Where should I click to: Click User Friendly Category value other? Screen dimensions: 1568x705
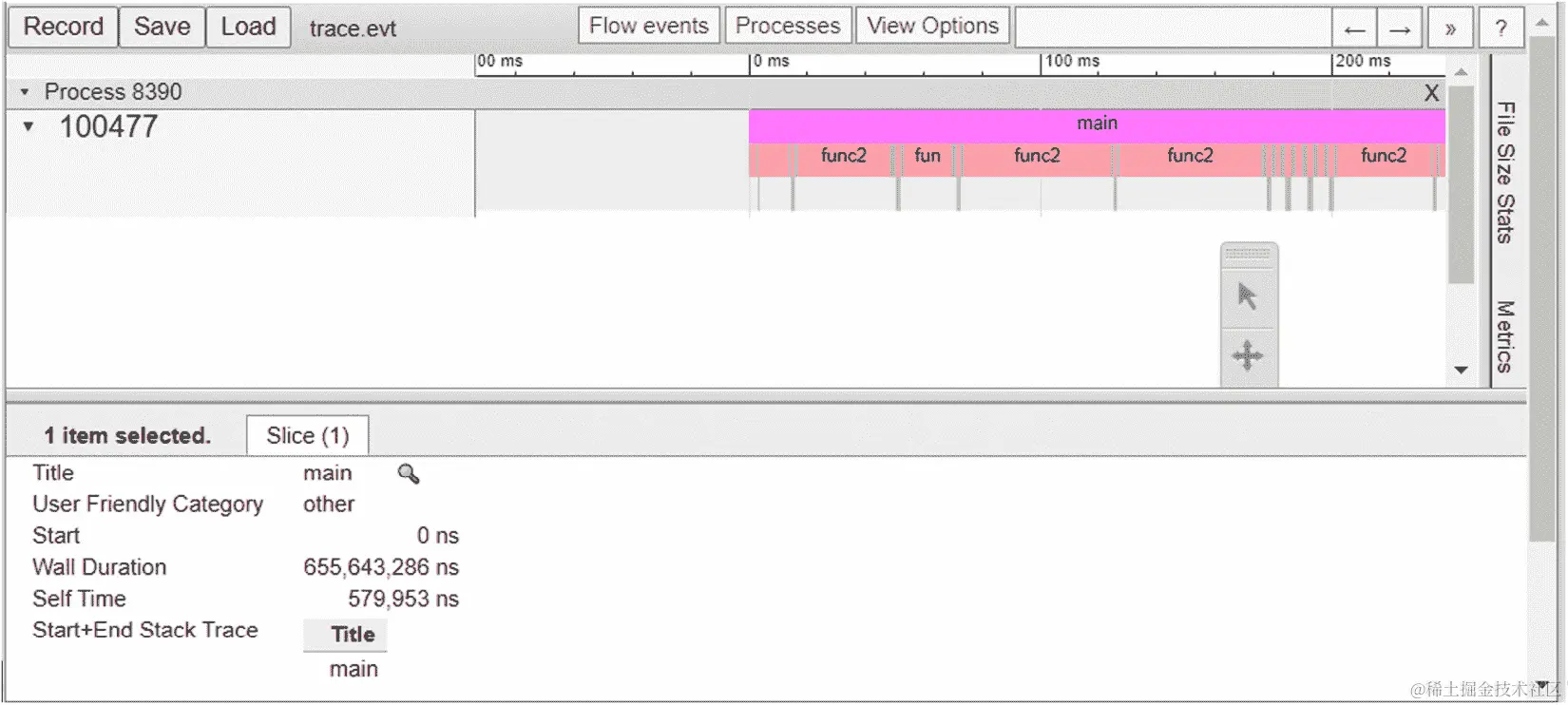click(x=329, y=505)
